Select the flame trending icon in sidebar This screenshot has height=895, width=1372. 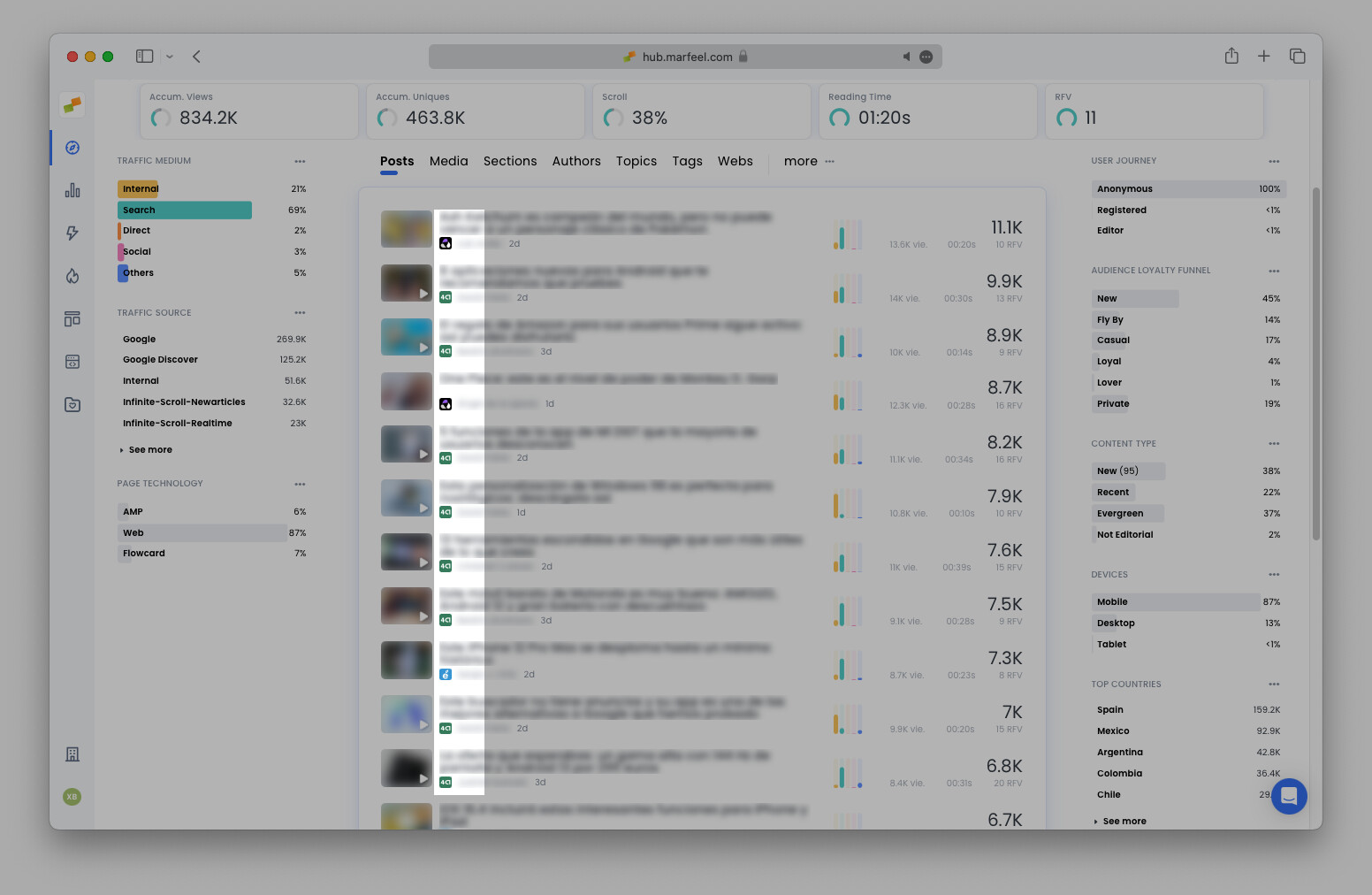[72, 276]
